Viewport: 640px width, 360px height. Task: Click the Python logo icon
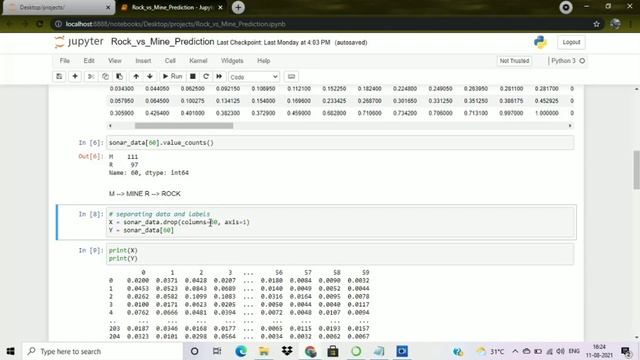[x=540, y=42]
